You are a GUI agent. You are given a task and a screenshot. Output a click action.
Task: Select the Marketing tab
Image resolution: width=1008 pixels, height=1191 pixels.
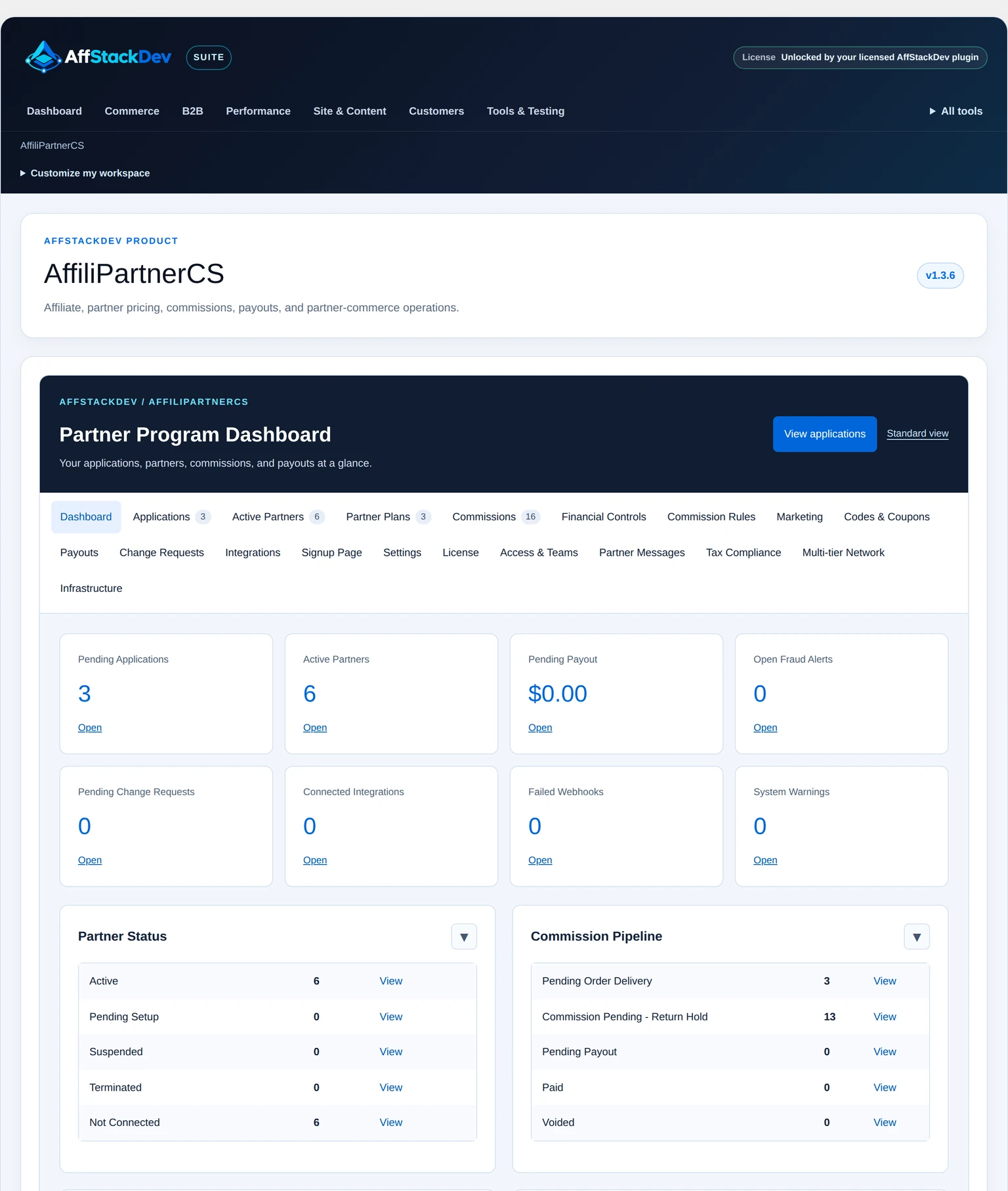coord(799,517)
